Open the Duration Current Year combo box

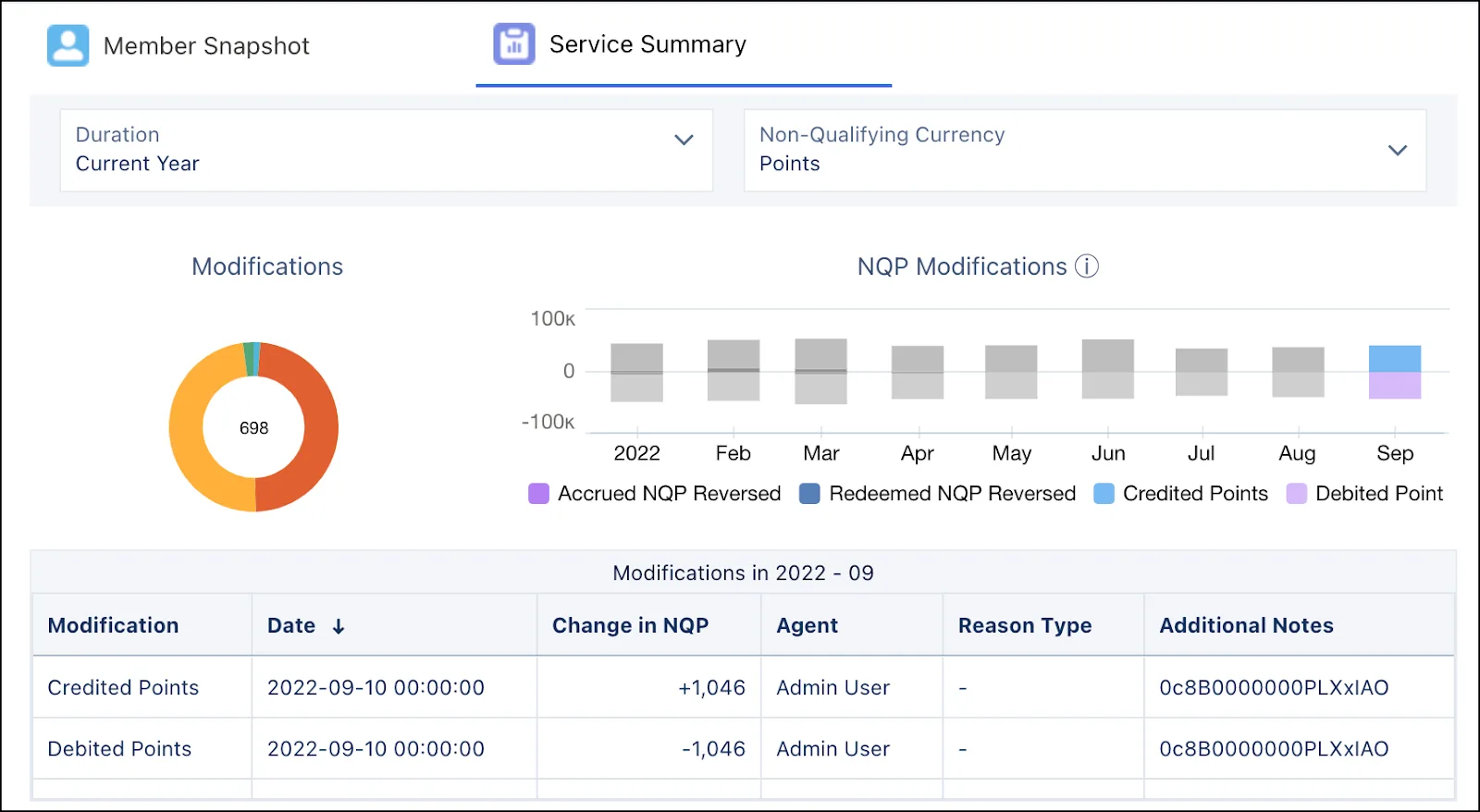pyautogui.click(x=387, y=151)
